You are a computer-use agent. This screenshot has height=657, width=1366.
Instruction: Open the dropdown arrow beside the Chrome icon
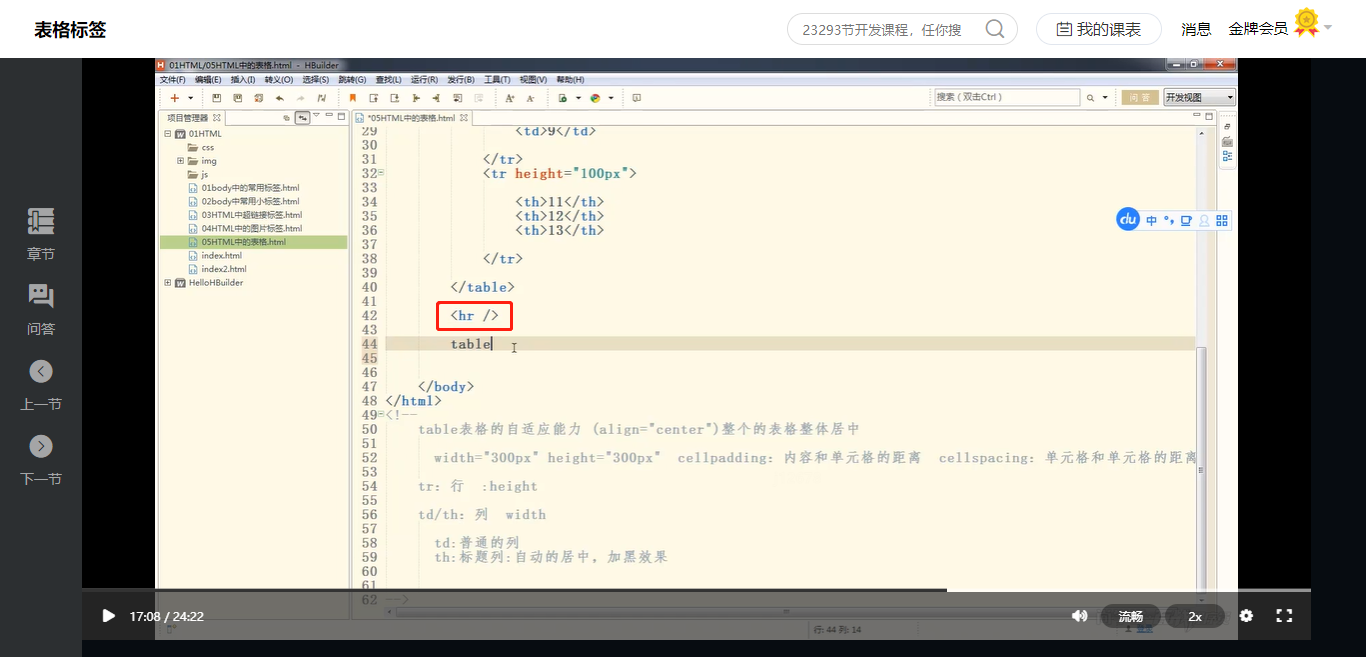click(x=610, y=98)
